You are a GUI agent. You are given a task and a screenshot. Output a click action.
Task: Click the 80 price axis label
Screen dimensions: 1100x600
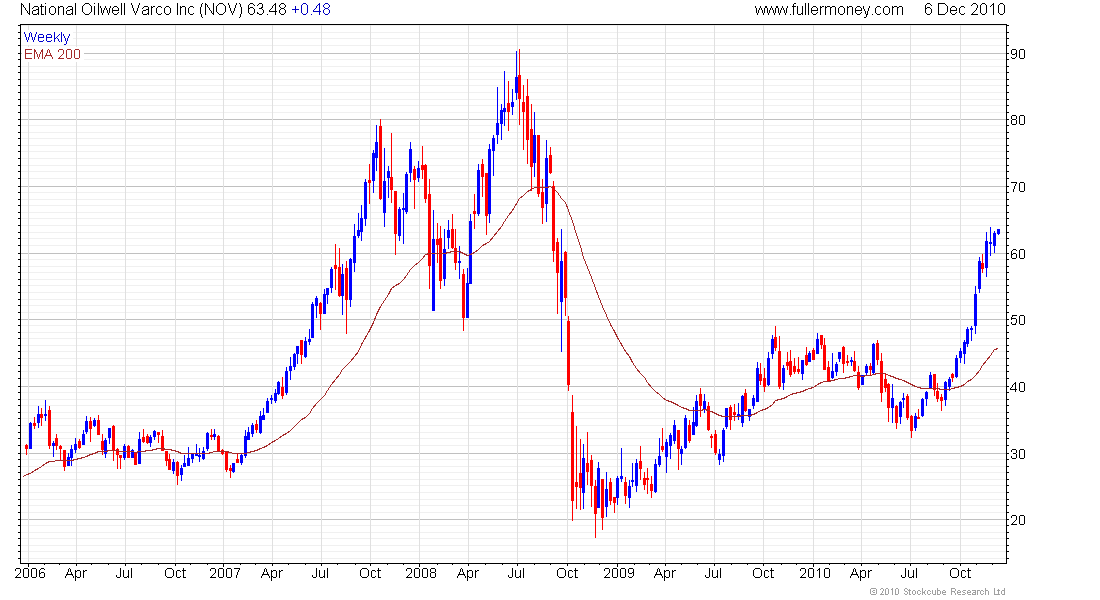pyautogui.click(x=1017, y=120)
